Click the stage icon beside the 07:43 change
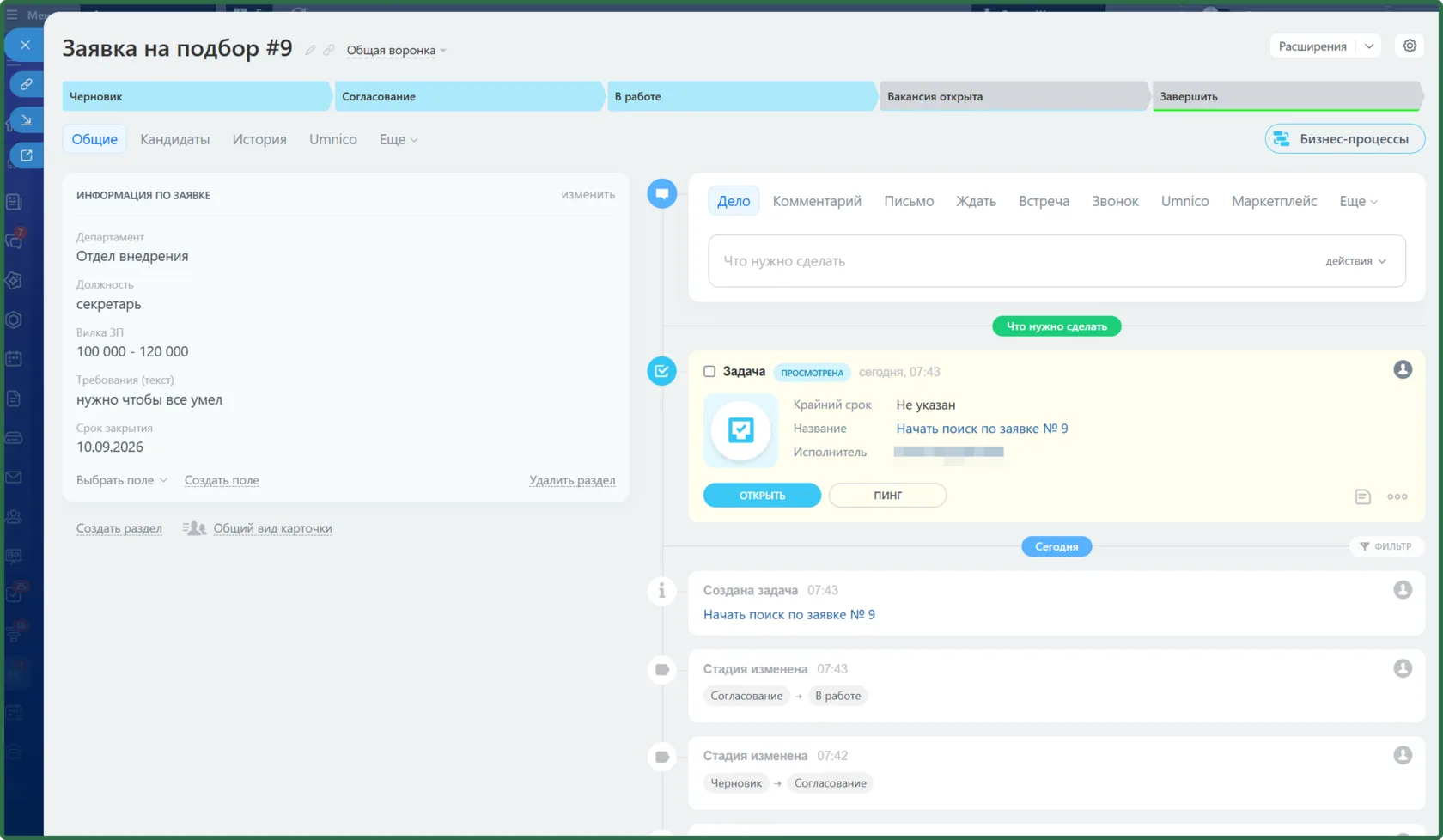This screenshot has height=840, width=1443. pos(661,669)
